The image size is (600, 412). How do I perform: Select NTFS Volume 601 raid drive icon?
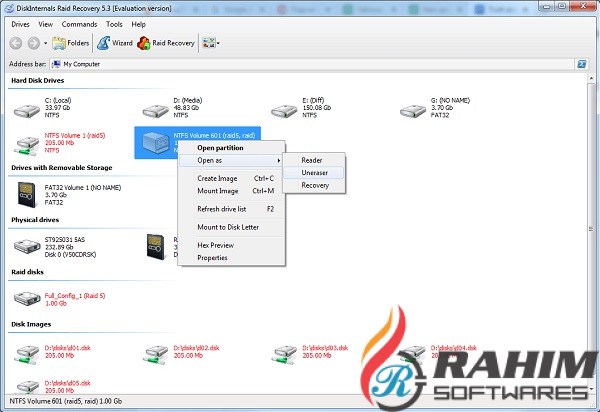pyautogui.click(x=155, y=143)
